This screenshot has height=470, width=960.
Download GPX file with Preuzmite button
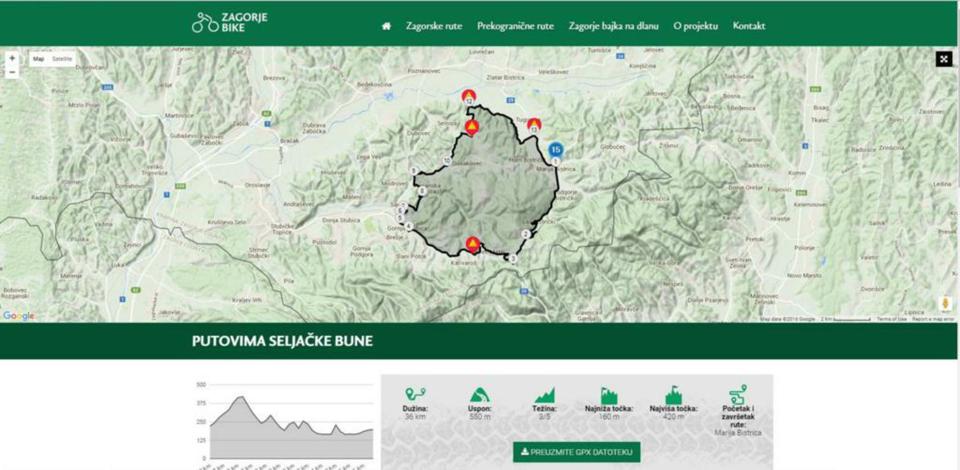coord(576,451)
